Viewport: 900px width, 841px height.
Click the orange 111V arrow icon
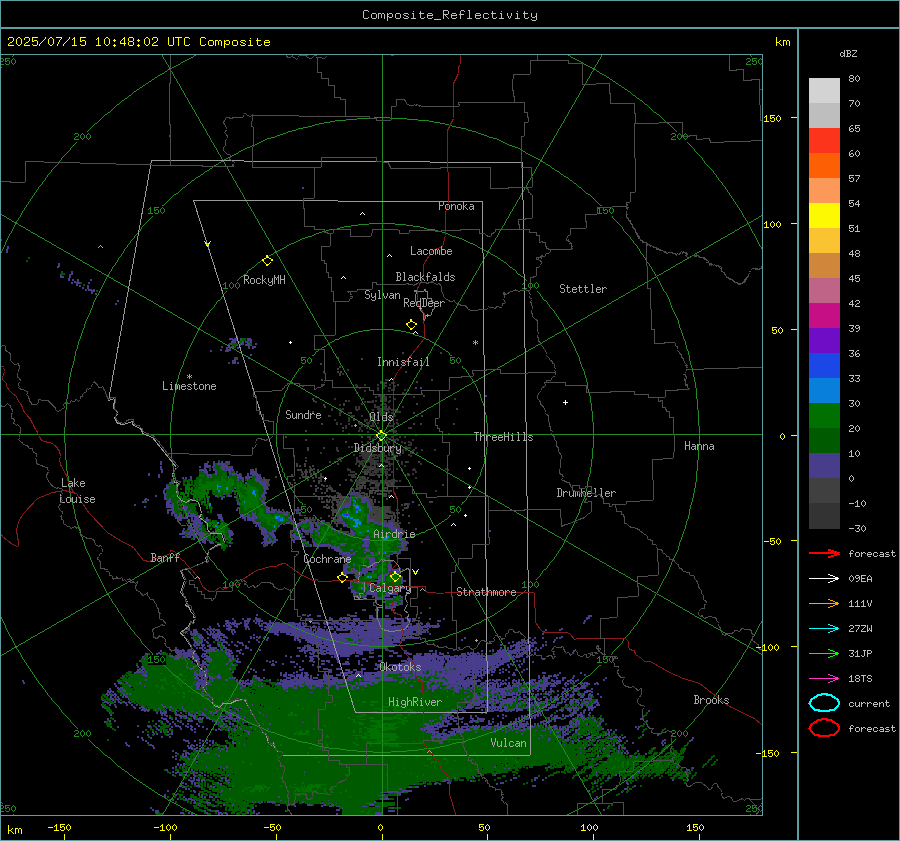point(824,603)
